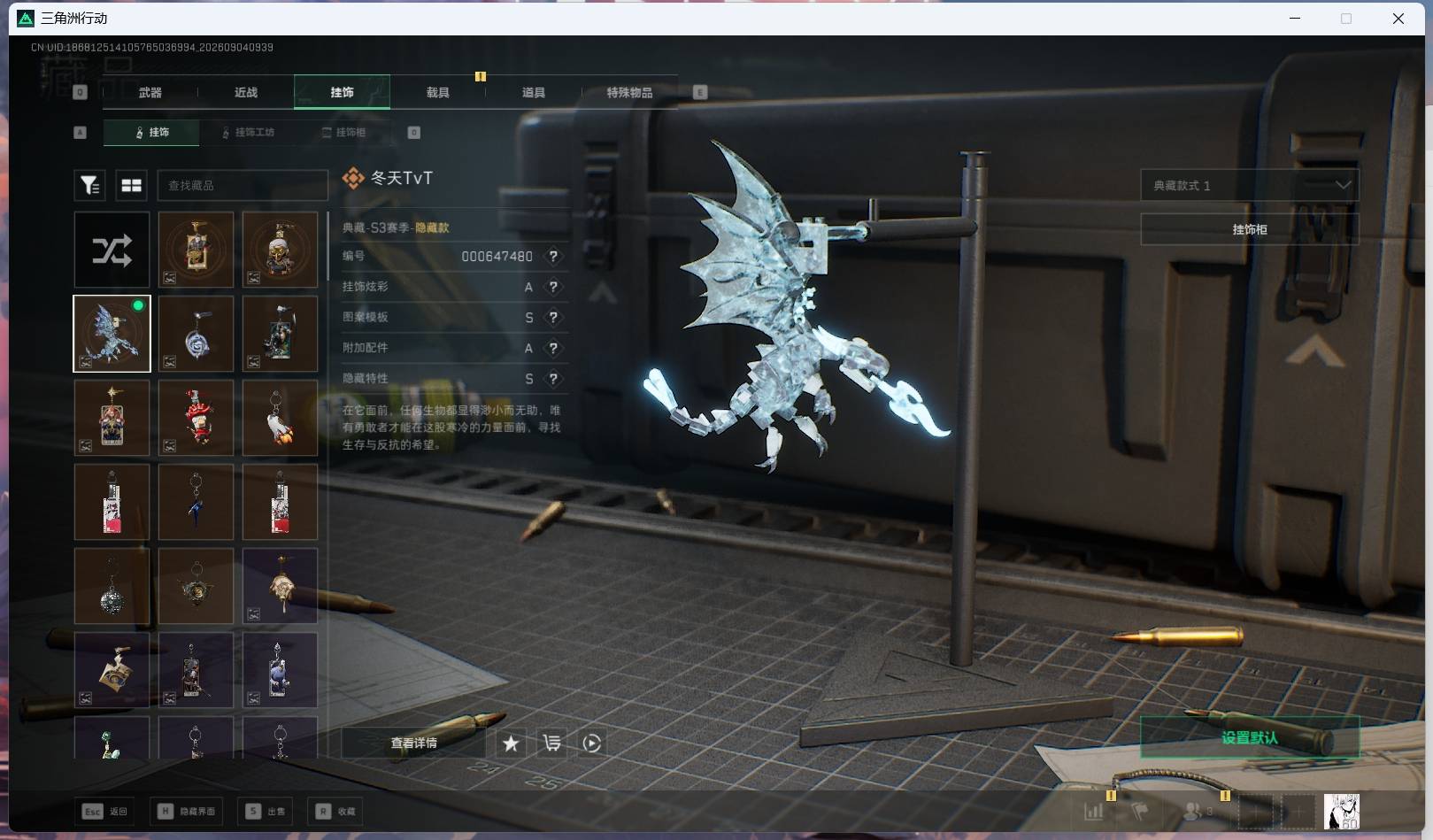Click the R 收藏 favorite control

pos(335,812)
